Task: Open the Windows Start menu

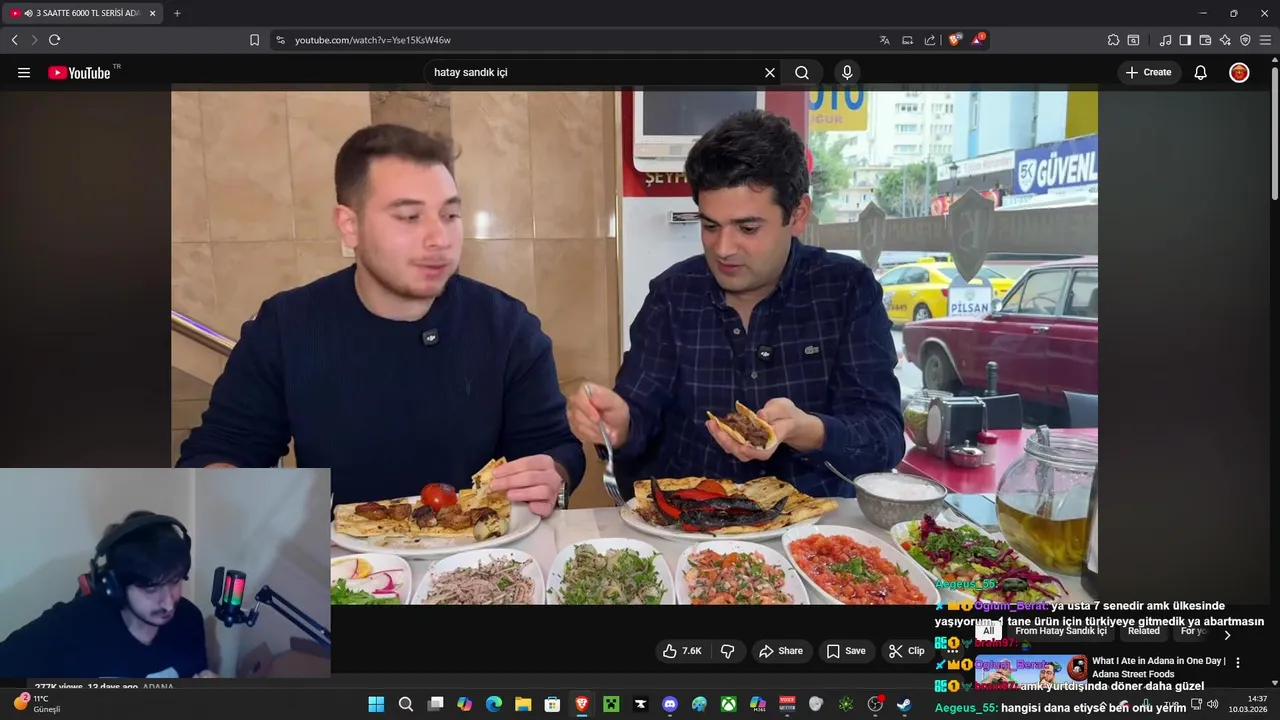Action: click(376, 704)
